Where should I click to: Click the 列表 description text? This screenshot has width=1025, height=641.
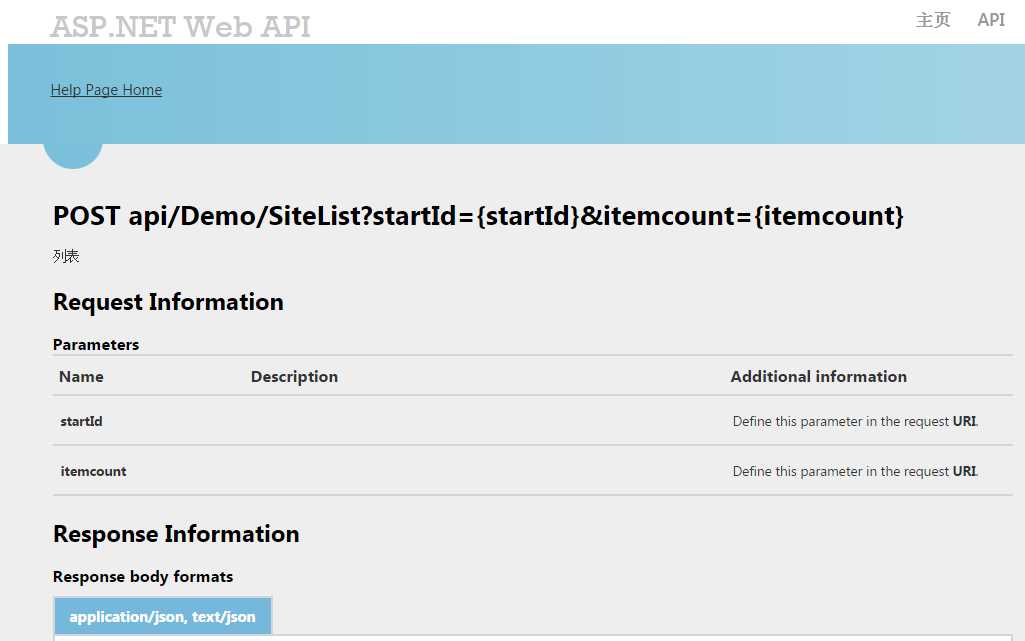(66, 256)
